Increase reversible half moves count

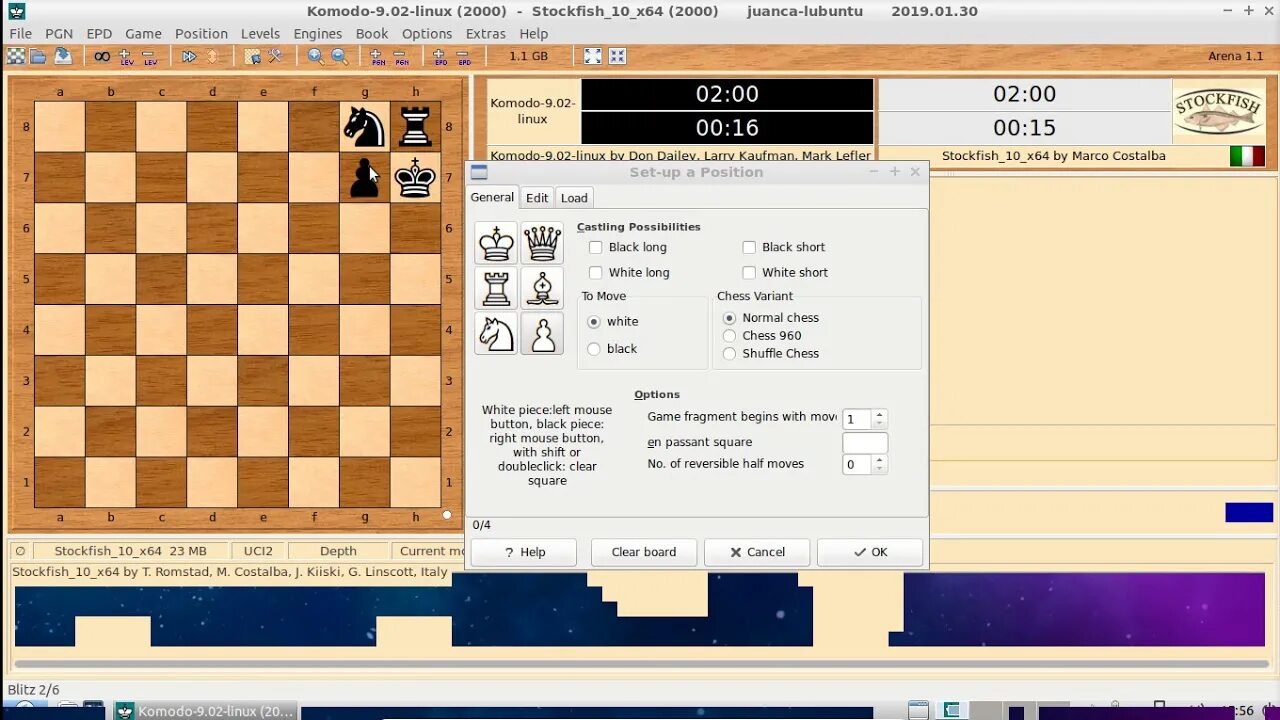point(880,459)
